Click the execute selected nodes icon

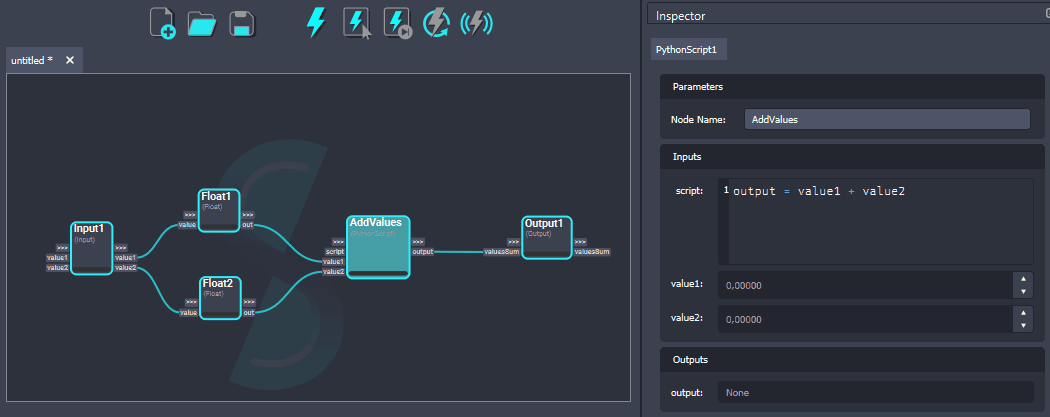[357, 23]
